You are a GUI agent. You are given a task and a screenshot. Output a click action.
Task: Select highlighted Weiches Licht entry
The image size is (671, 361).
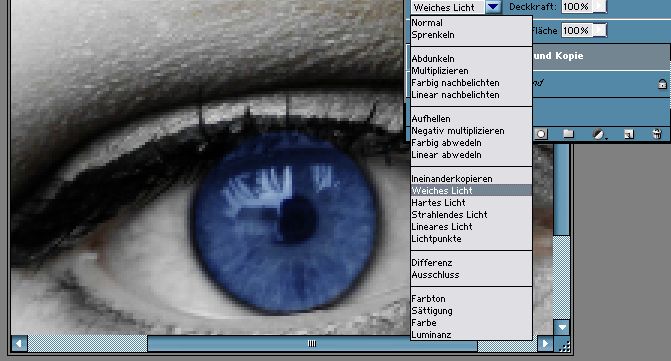coord(471,190)
